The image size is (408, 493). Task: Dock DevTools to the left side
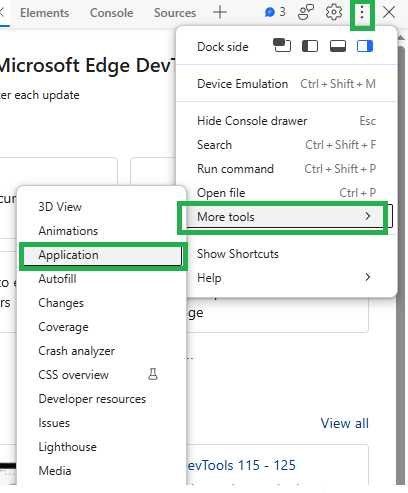click(310, 46)
